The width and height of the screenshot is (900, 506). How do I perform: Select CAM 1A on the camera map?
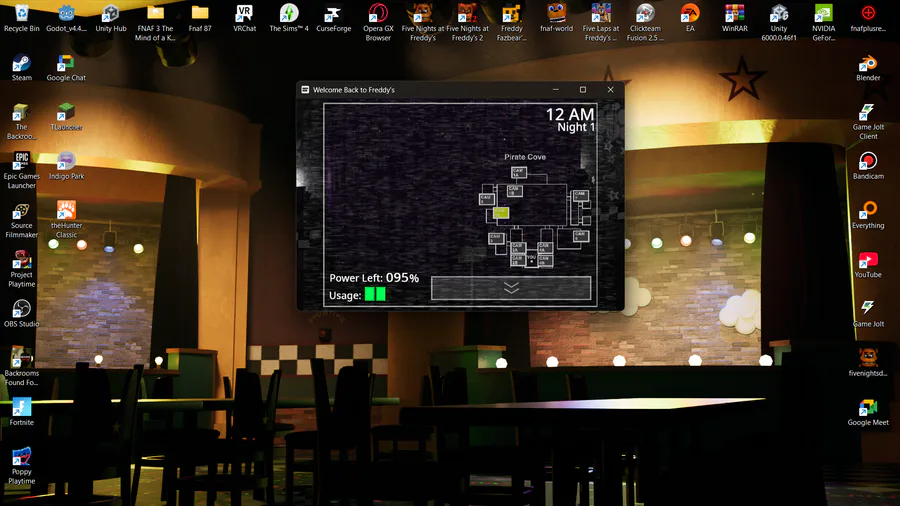519,172
